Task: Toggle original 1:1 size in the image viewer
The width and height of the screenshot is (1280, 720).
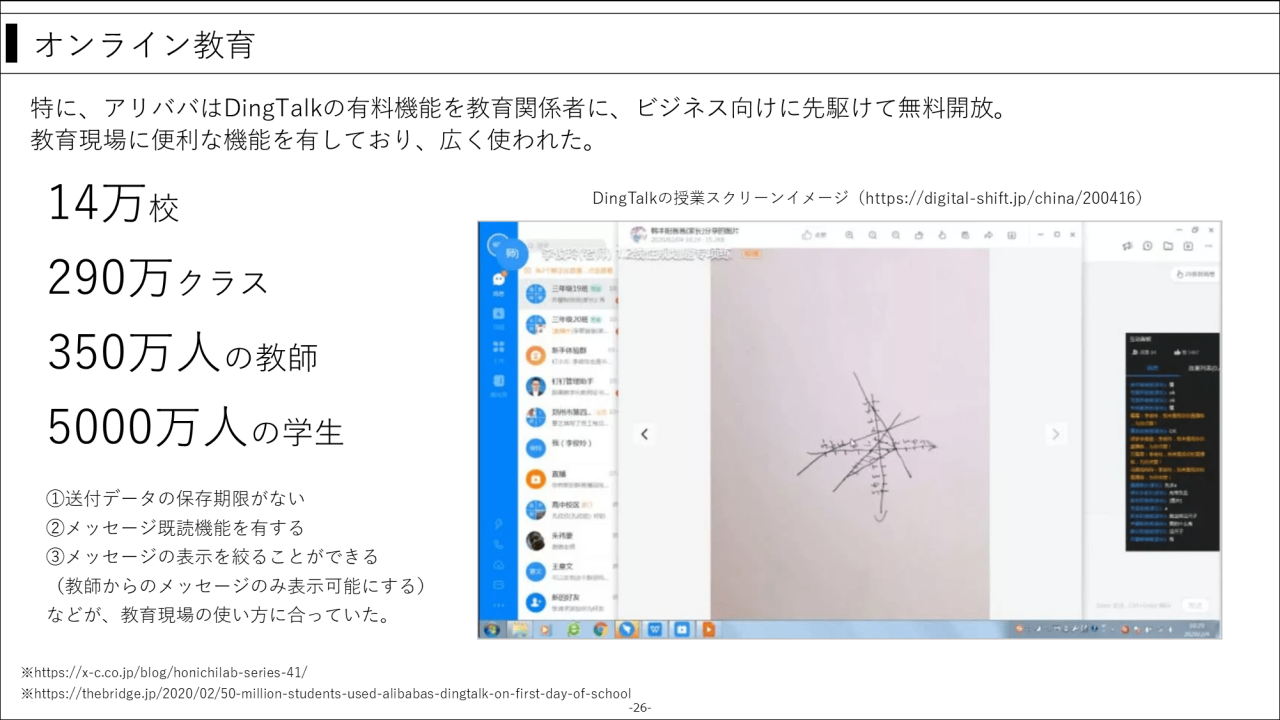Action: (895, 234)
